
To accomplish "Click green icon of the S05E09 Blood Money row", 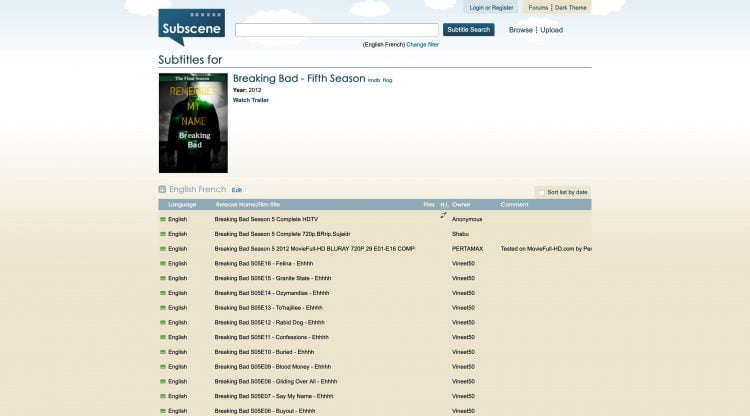I will 163,367.
